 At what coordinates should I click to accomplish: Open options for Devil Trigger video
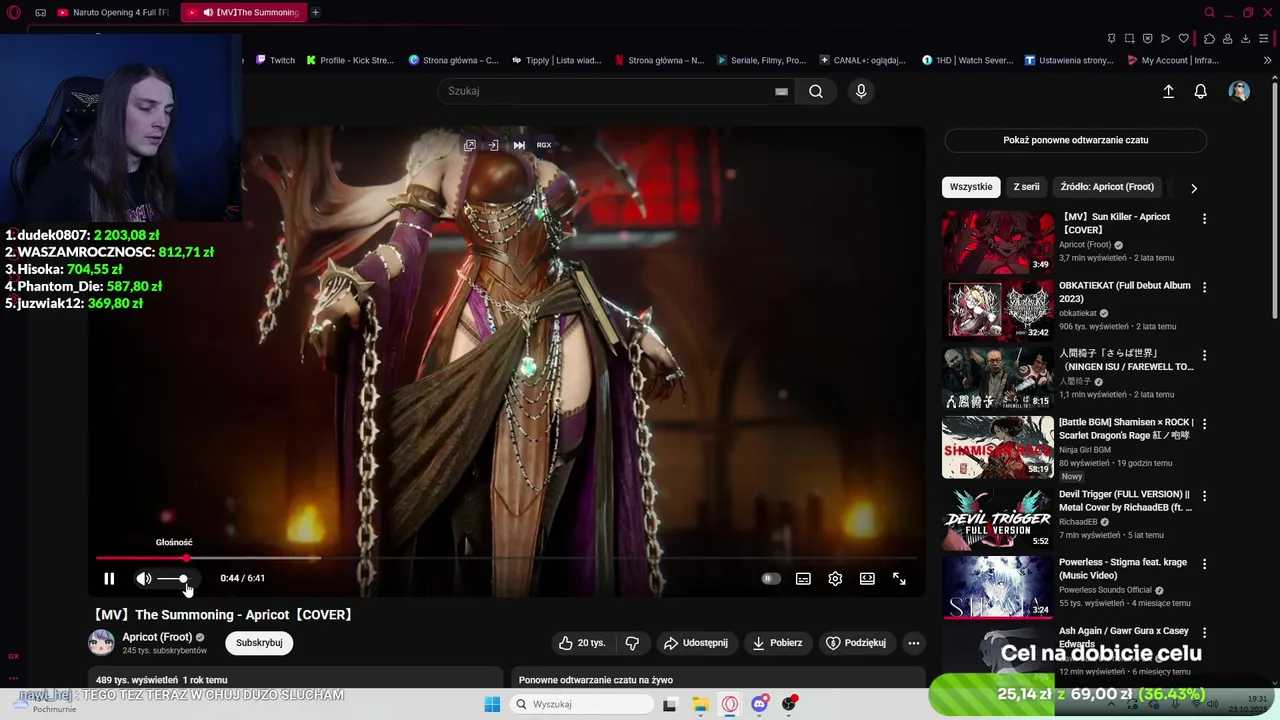[x=1204, y=496]
